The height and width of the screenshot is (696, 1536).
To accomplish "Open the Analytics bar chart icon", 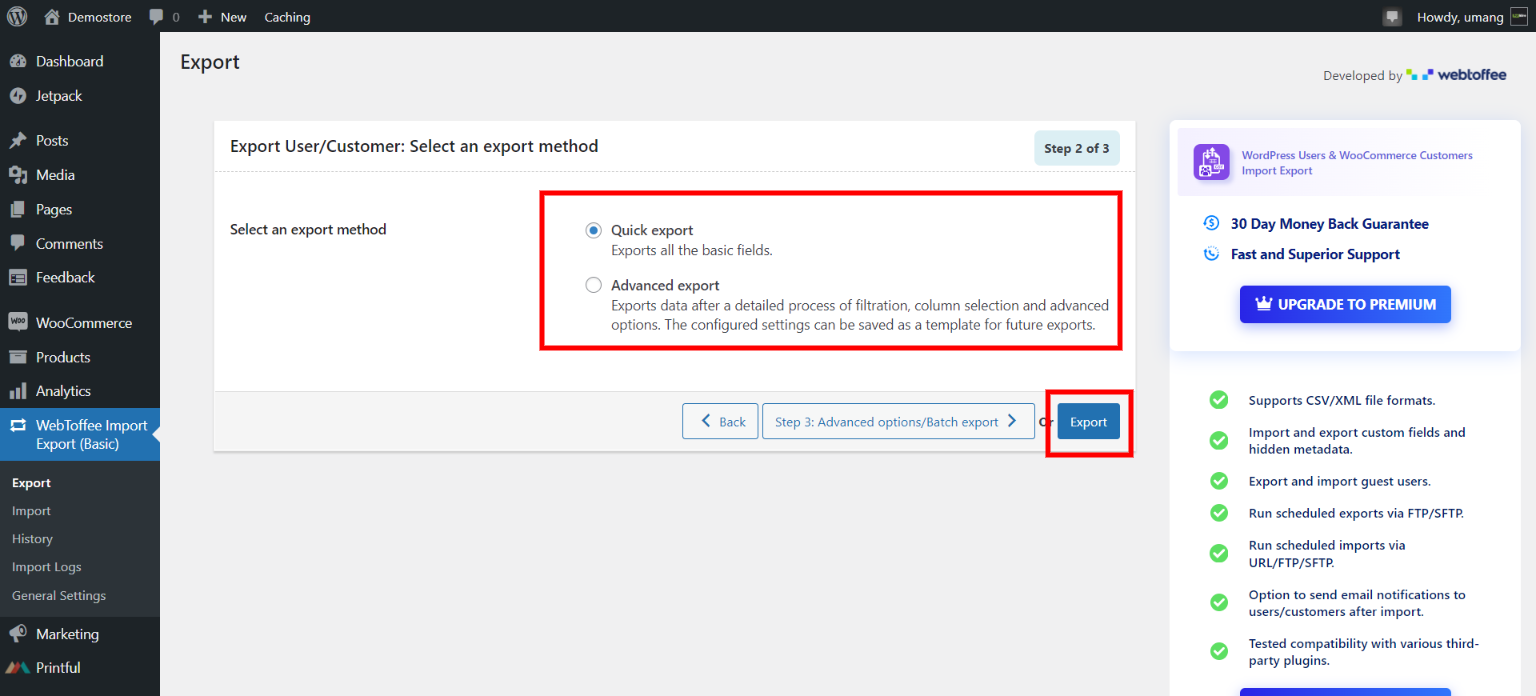I will (x=18, y=391).
